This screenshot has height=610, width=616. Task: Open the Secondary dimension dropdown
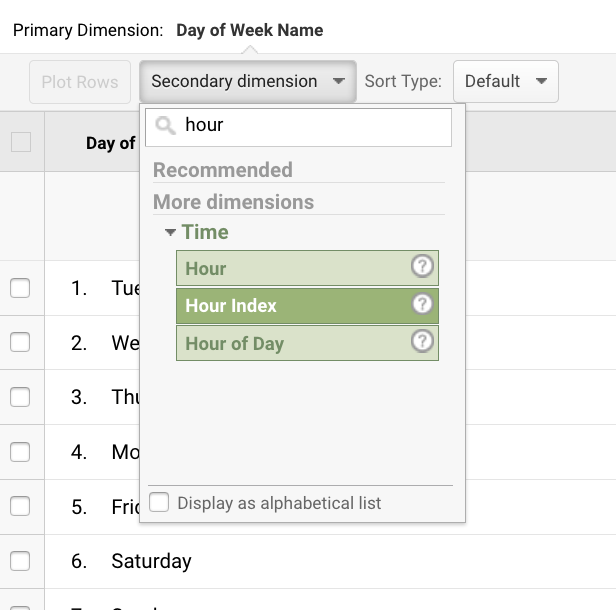(x=247, y=81)
